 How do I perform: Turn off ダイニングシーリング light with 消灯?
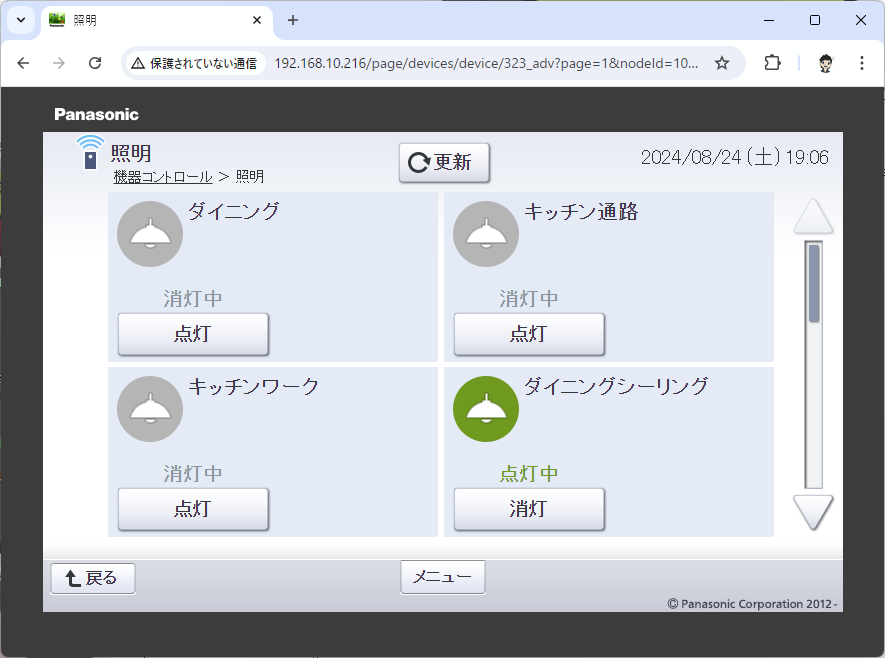point(529,509)
